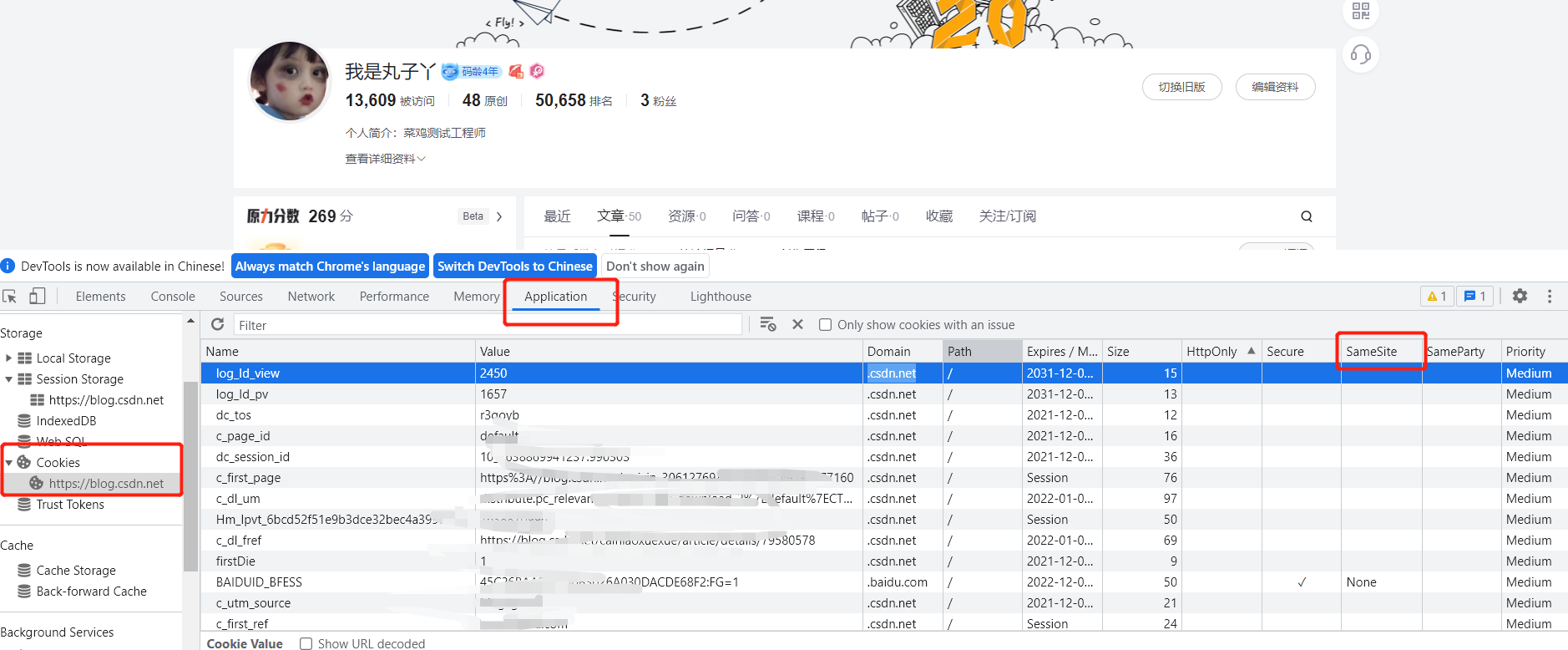Select the dc_session_id cookie row

point(883,457)
